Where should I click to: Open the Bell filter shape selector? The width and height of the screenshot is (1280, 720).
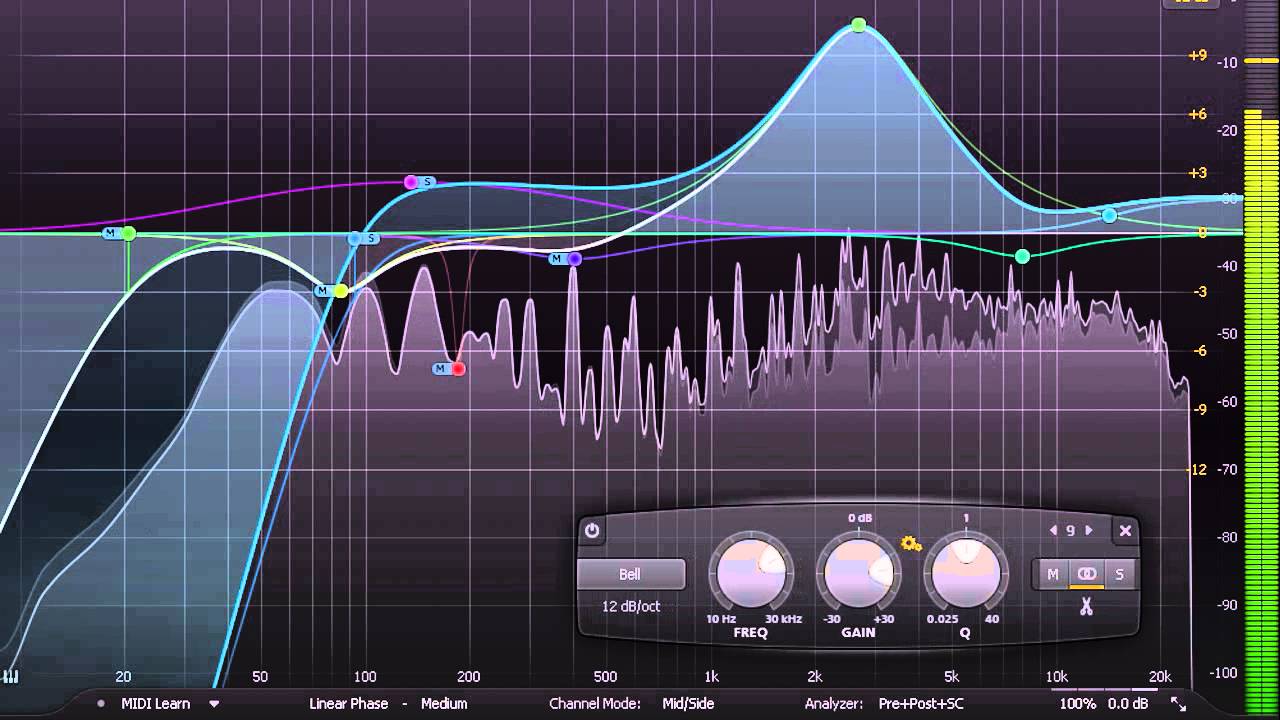(x=631, y=574)
